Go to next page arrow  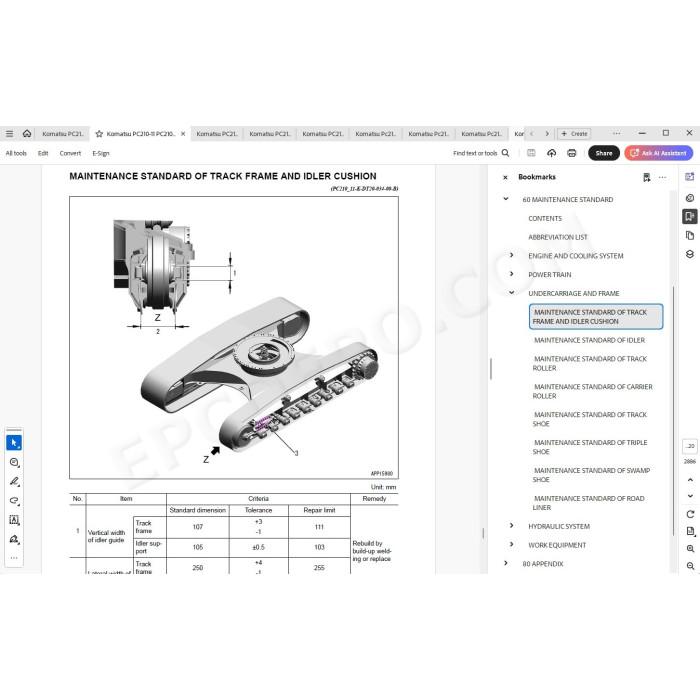point(690,496)
